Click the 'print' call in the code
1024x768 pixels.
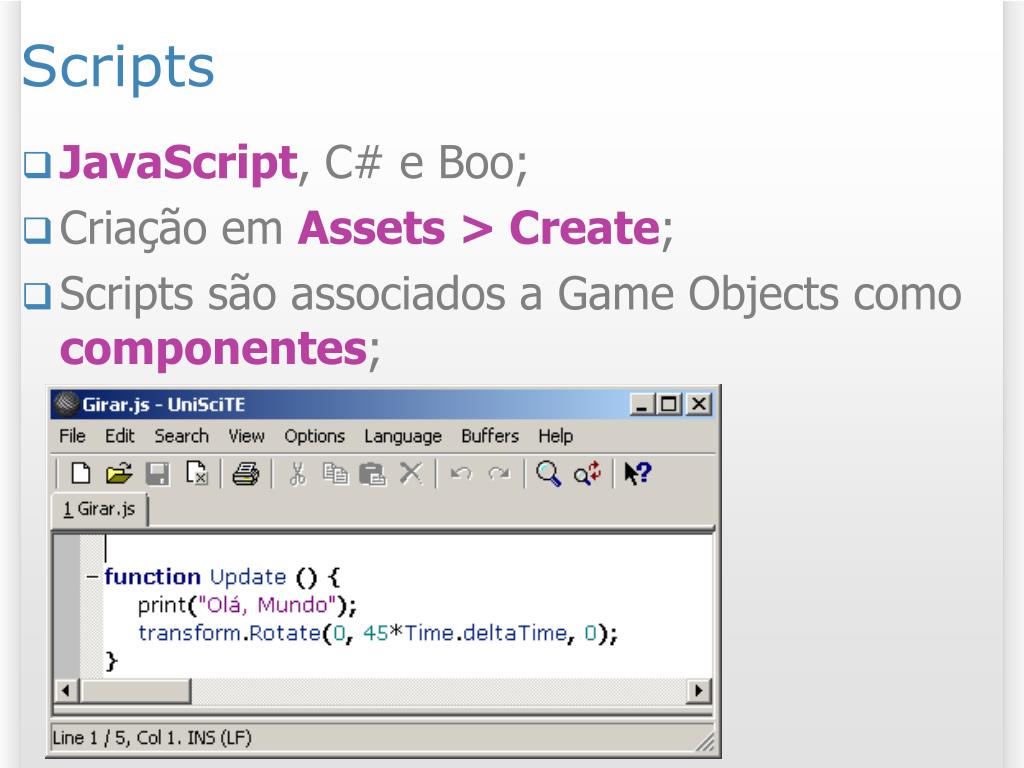click(162, 605)
